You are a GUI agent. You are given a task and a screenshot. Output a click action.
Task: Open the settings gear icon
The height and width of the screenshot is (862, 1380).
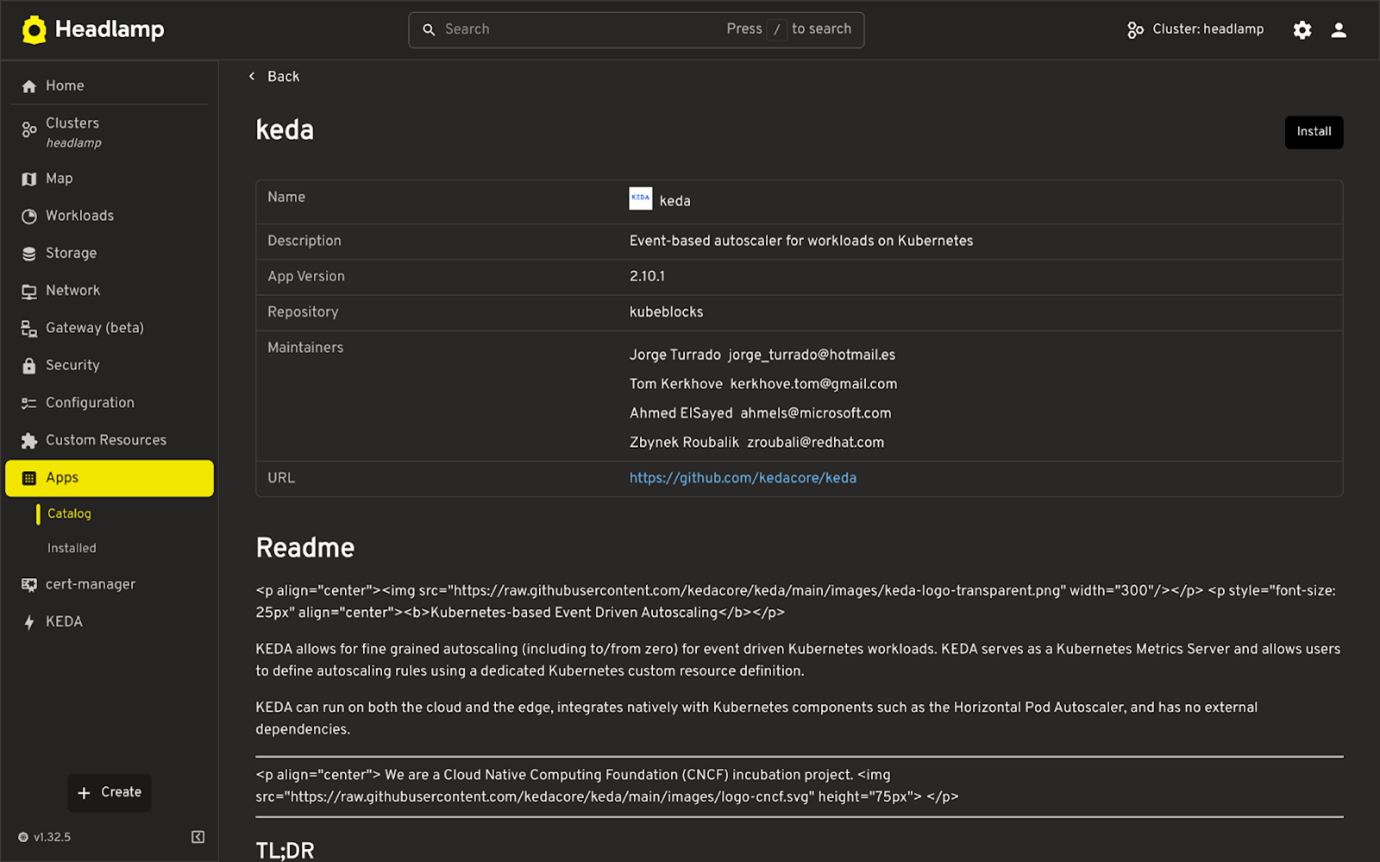1302,30
